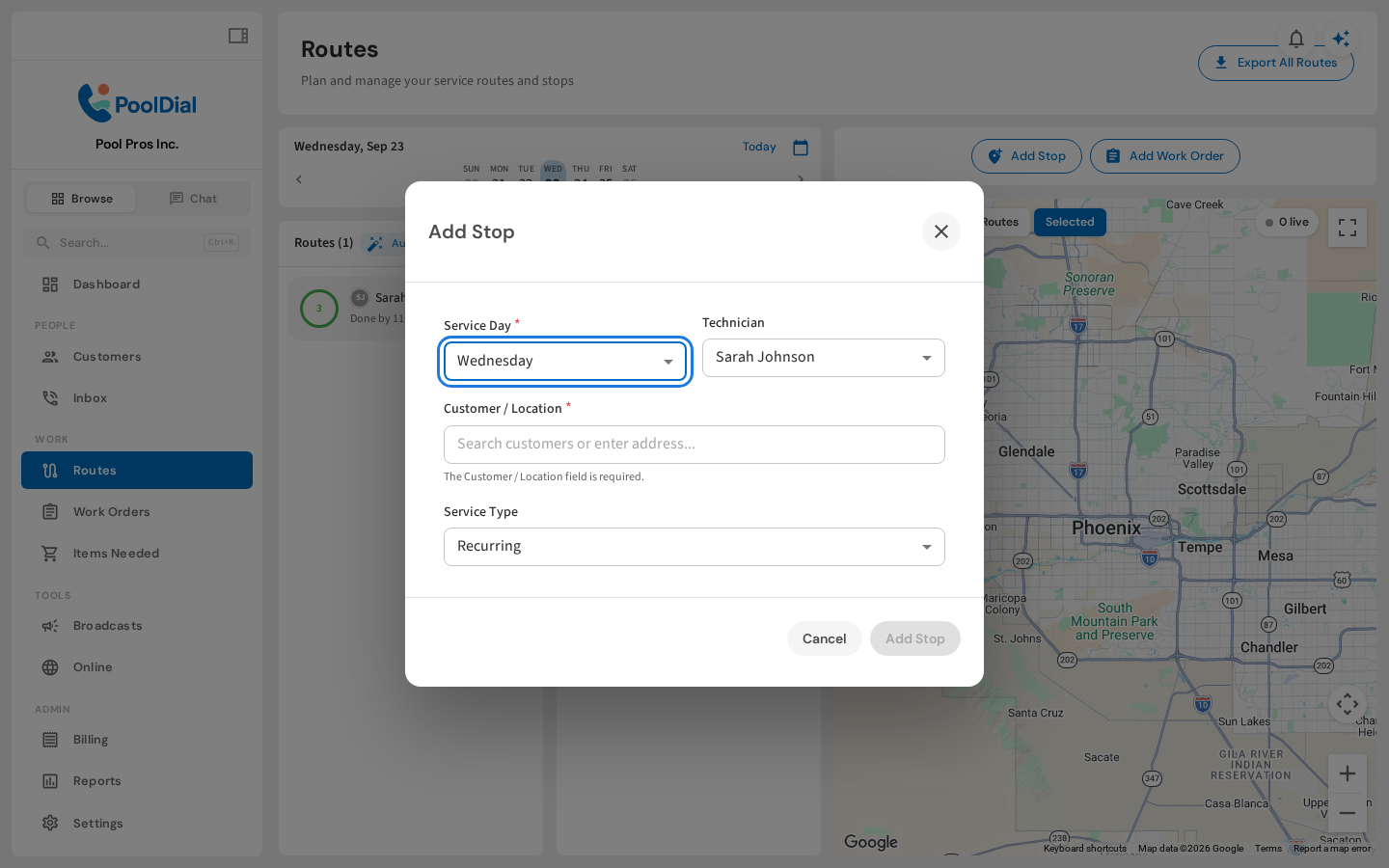
Task: Expand the Service Type Recurring dropdown
Action: pos(694,547)
